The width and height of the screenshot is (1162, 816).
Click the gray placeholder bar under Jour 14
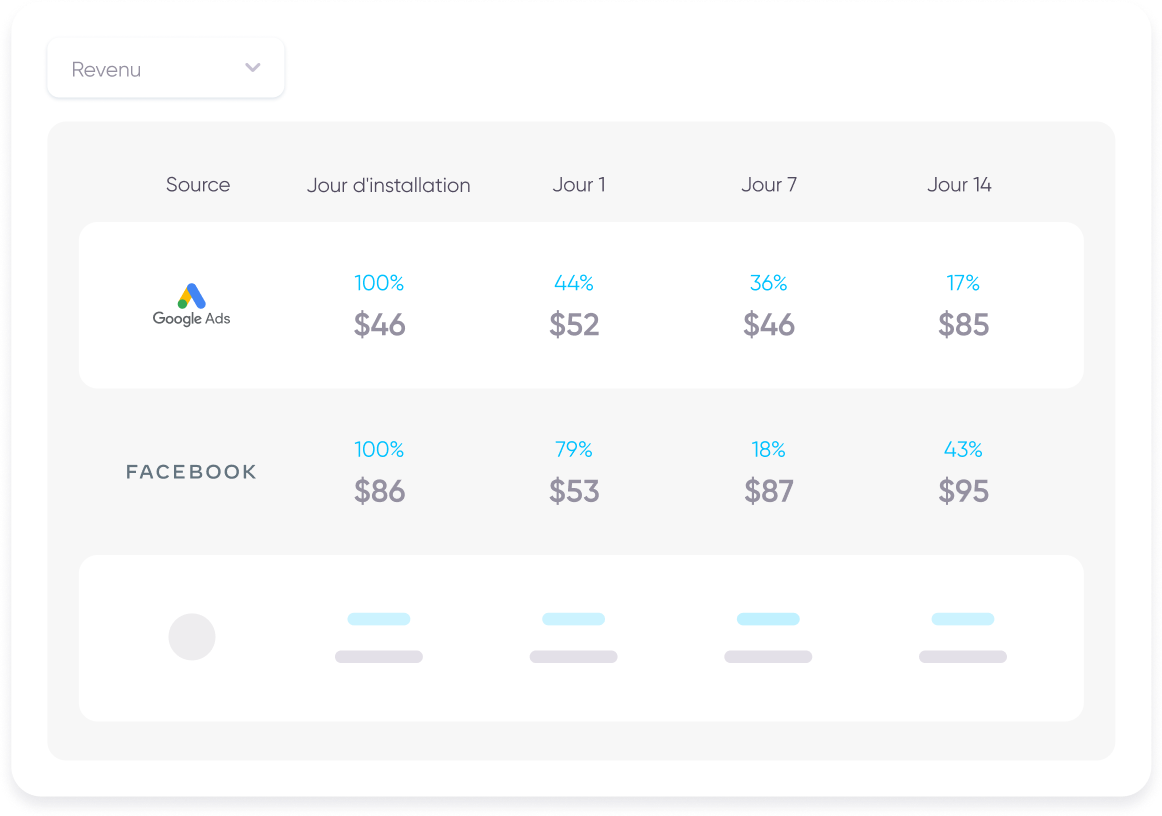962,657
